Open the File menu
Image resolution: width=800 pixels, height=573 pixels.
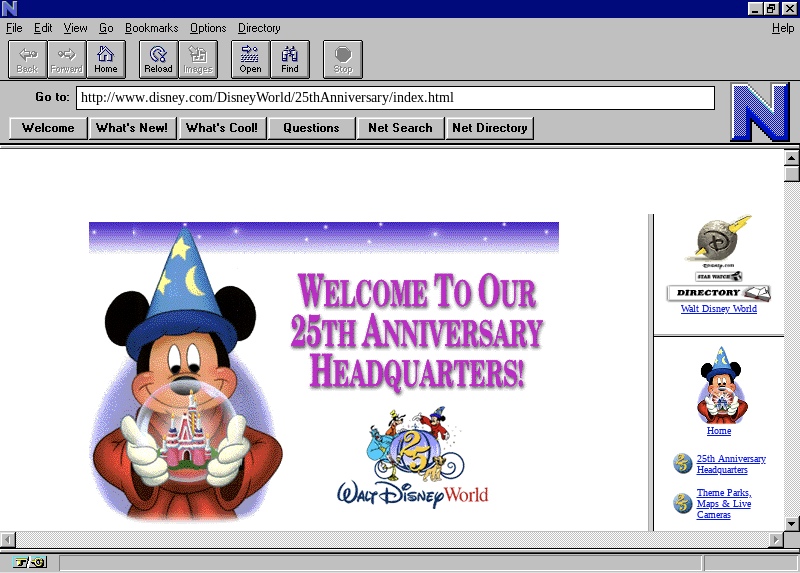click(14, 28)
